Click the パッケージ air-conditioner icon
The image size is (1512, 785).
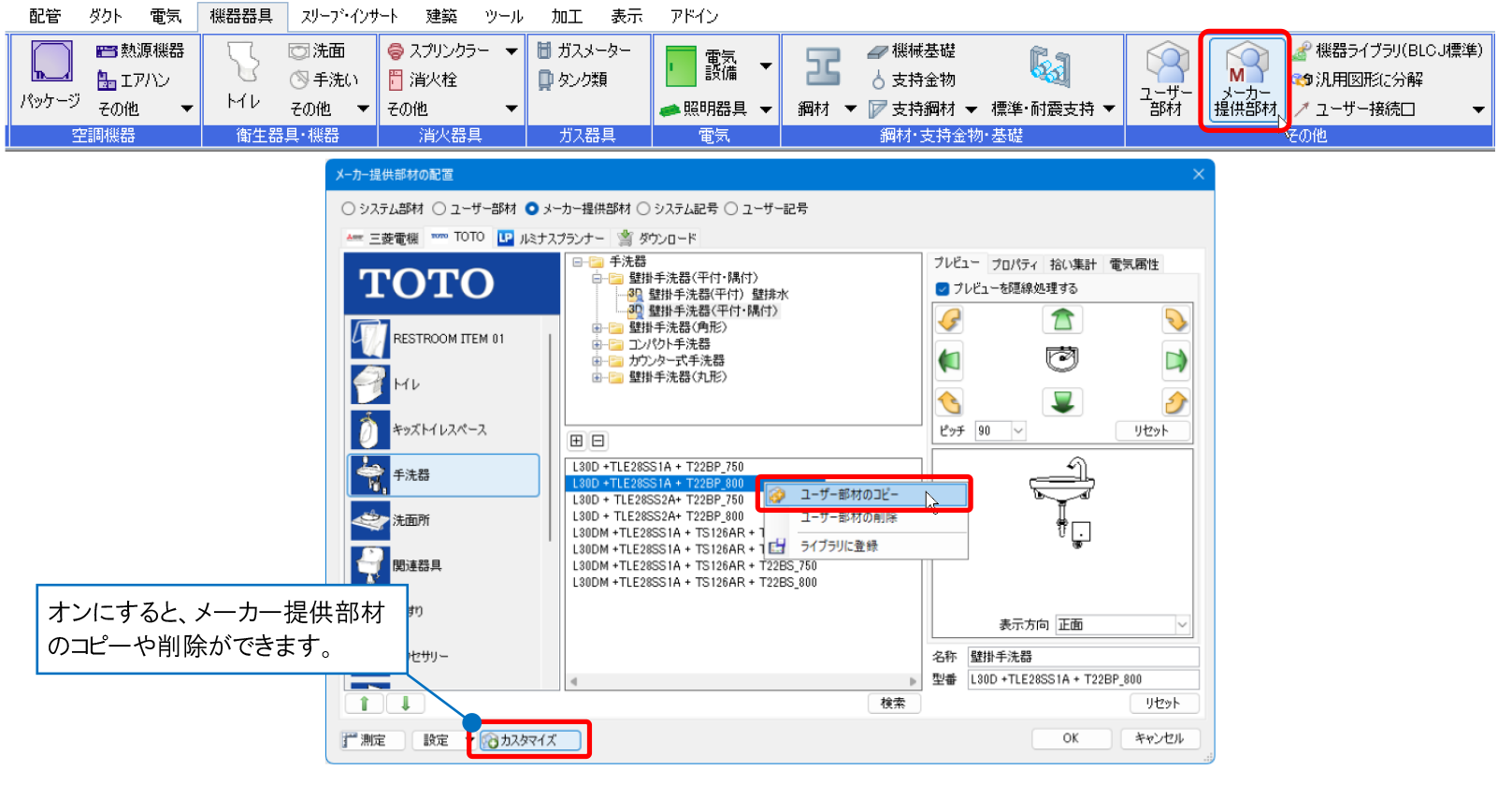(50, 76)
